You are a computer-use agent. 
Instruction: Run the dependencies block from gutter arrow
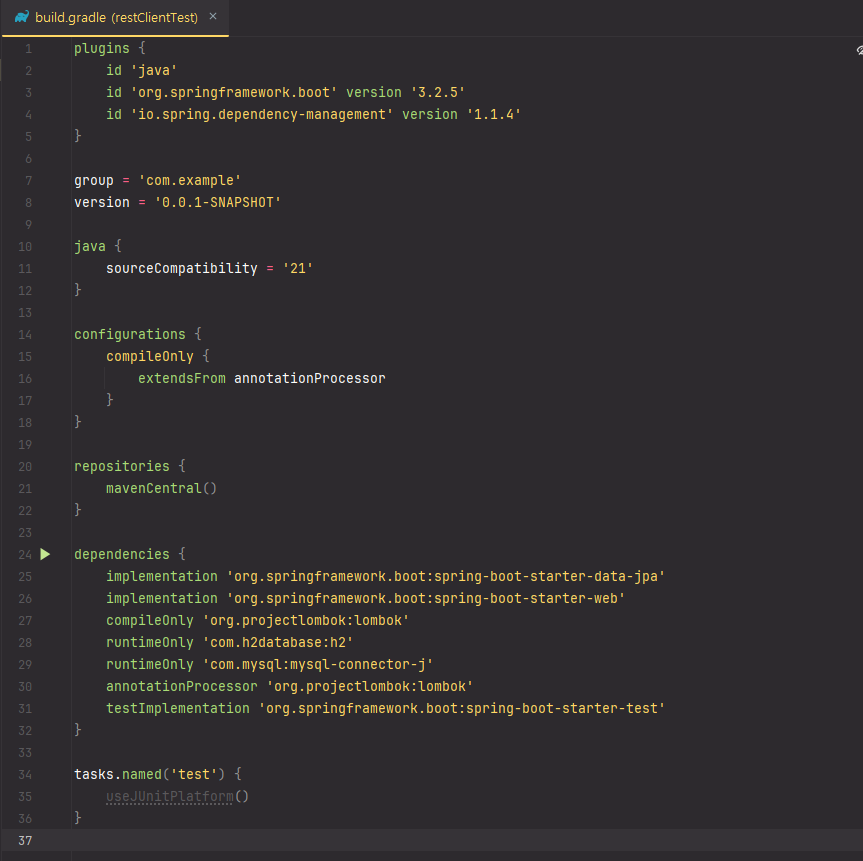[x=45, y=554]
